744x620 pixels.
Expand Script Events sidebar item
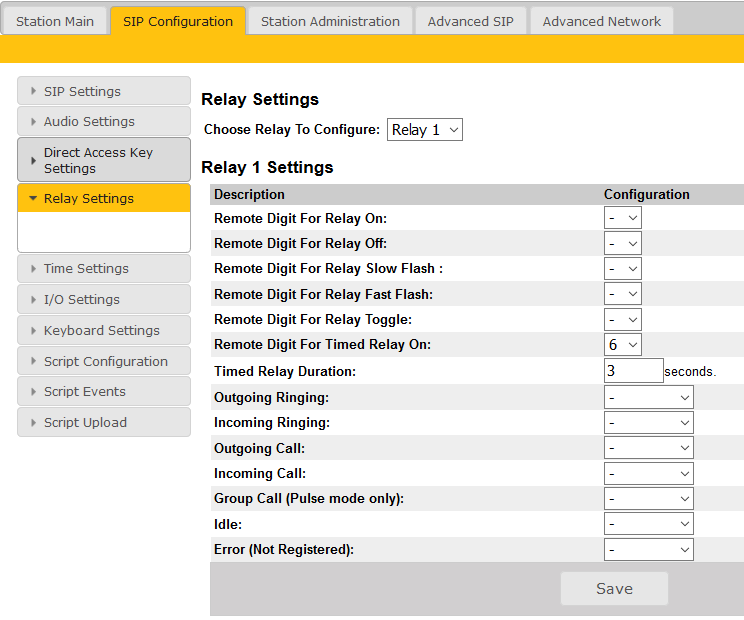coord(103,392)
